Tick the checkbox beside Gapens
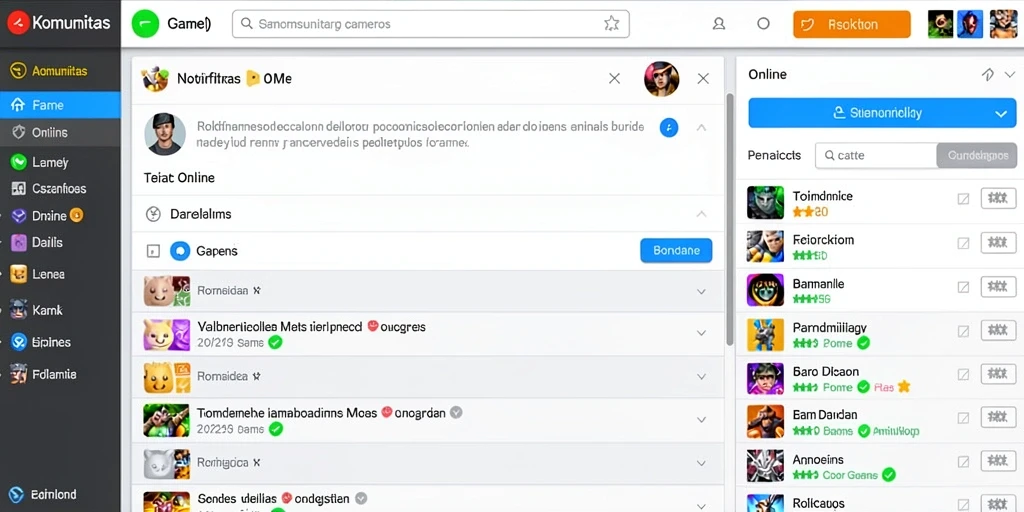The width and height of the screenshot is (1024, 512). point(153,251)
